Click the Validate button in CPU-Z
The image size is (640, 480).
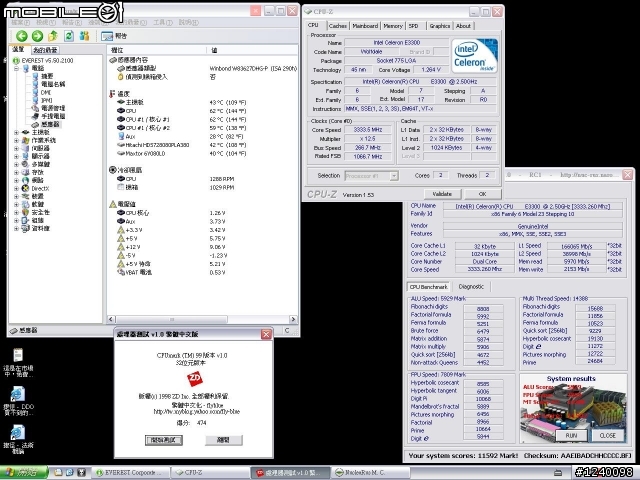pos(442,194)
